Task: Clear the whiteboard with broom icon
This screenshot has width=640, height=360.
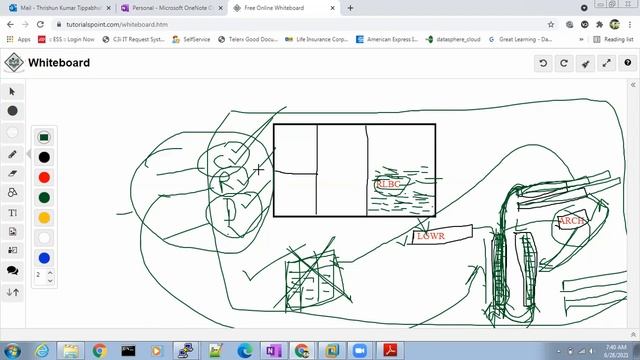Action: (585, 63)
